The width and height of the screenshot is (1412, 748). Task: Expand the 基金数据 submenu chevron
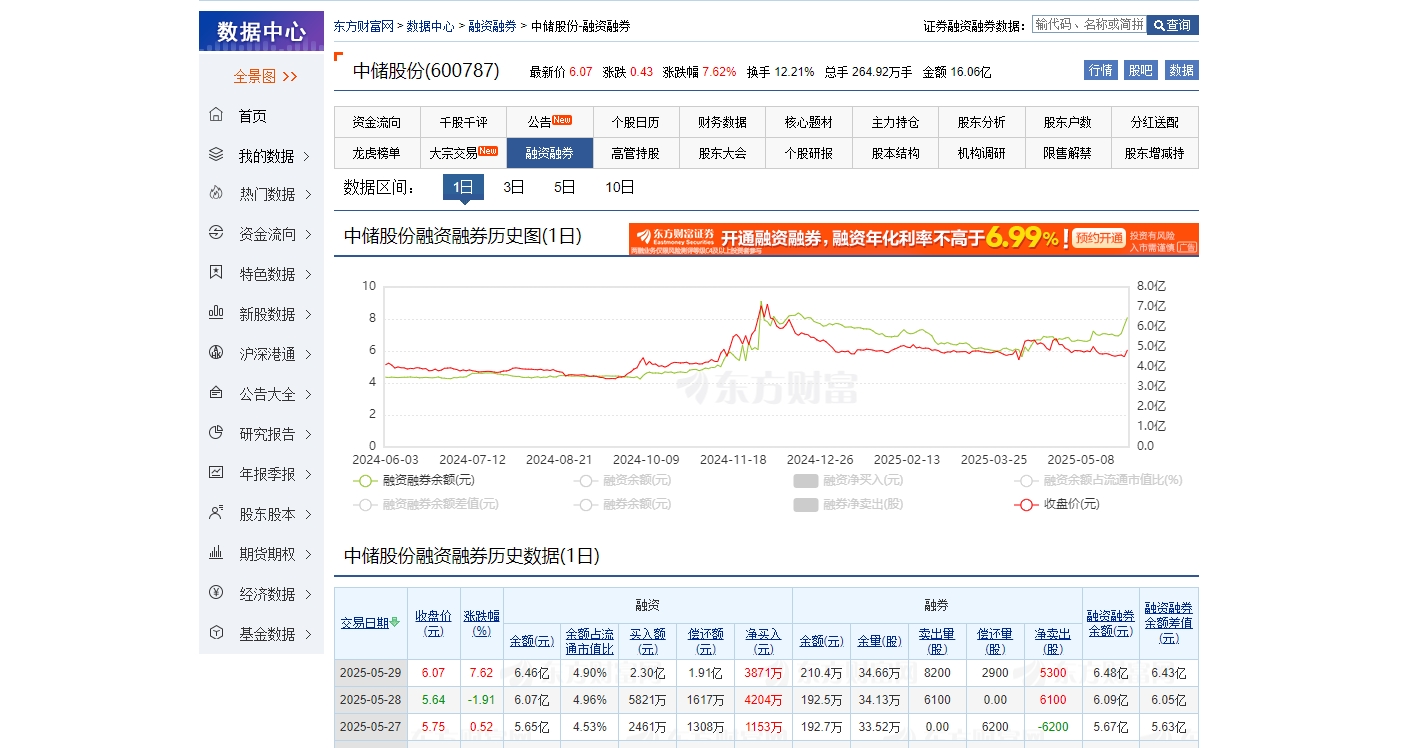coord(307,634)
